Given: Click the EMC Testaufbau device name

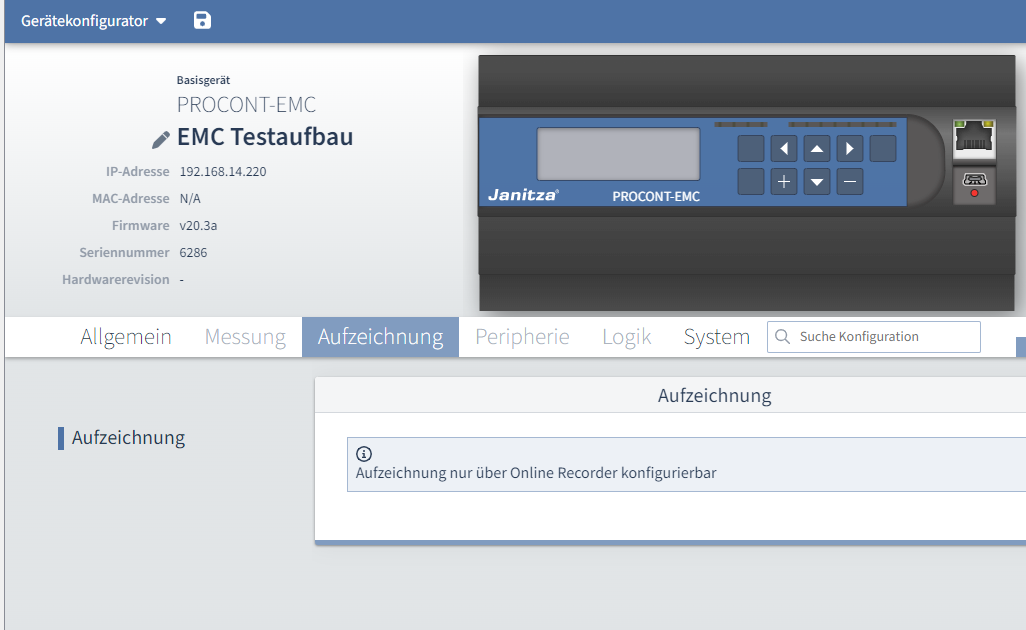Looking at the screenshot, I should coord(265,137).
